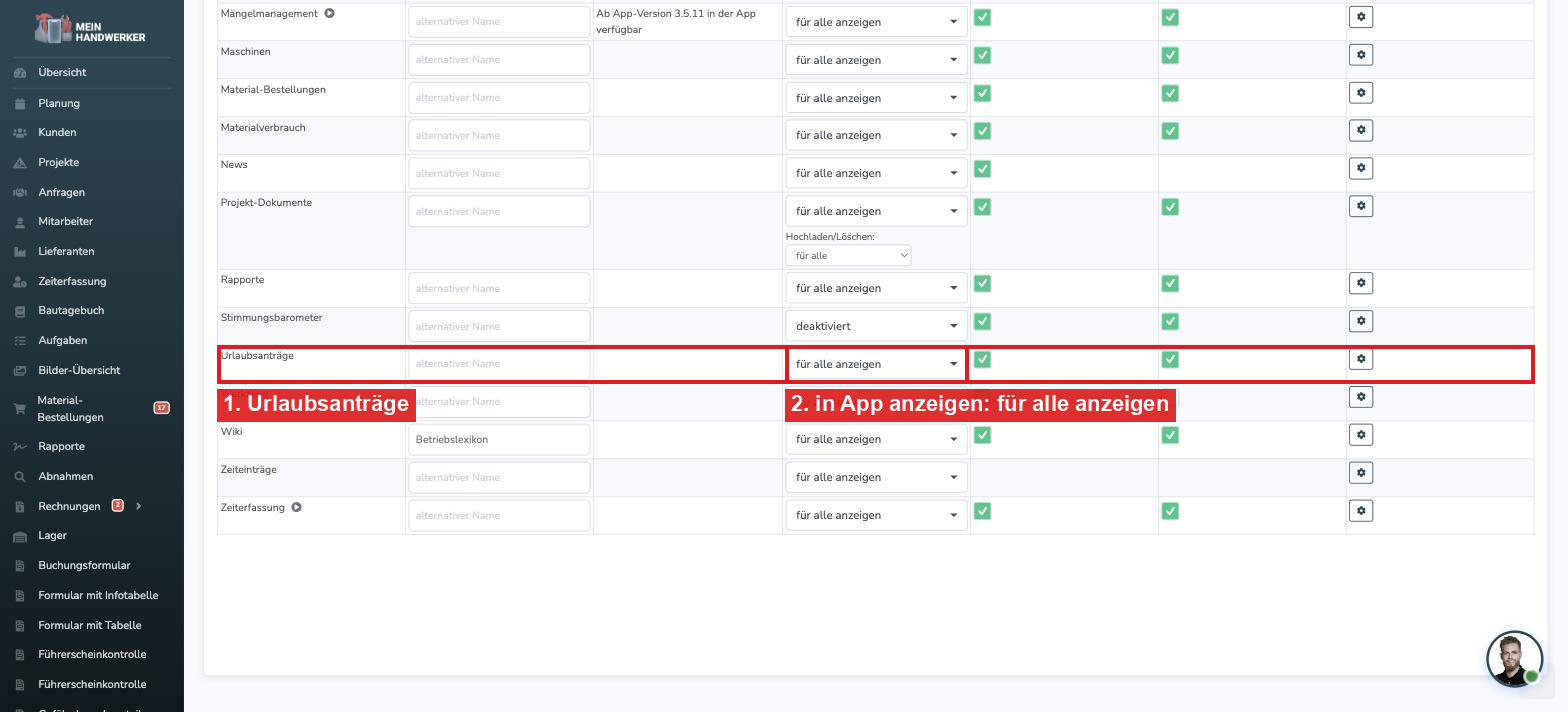Toggle the second checkbox in the Materialverbrauch row

(1170, 131)
